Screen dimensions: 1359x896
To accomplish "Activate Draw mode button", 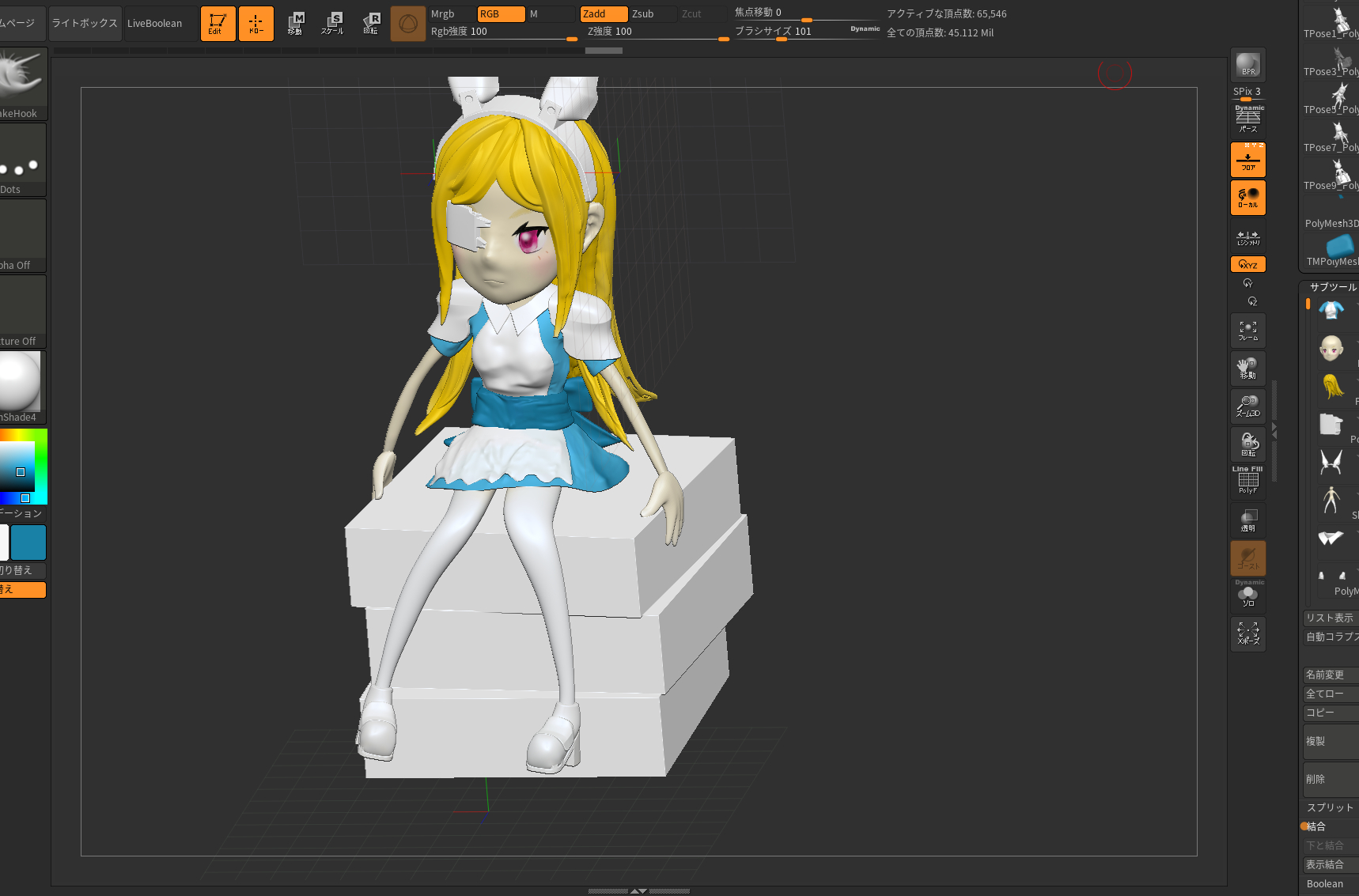I will point(256,24).
